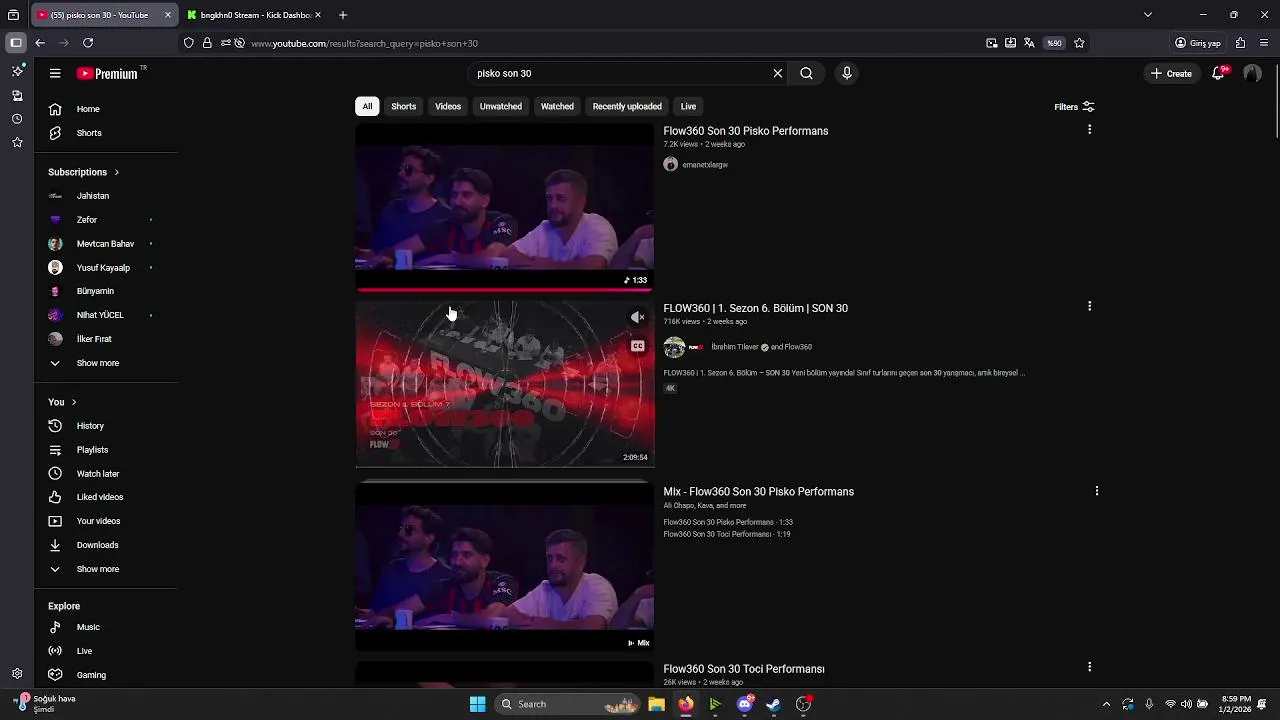Open Liked videos in sidebar
This screenshot has height=720, width=1280.
pyautogui.click(x=100, y=497)
